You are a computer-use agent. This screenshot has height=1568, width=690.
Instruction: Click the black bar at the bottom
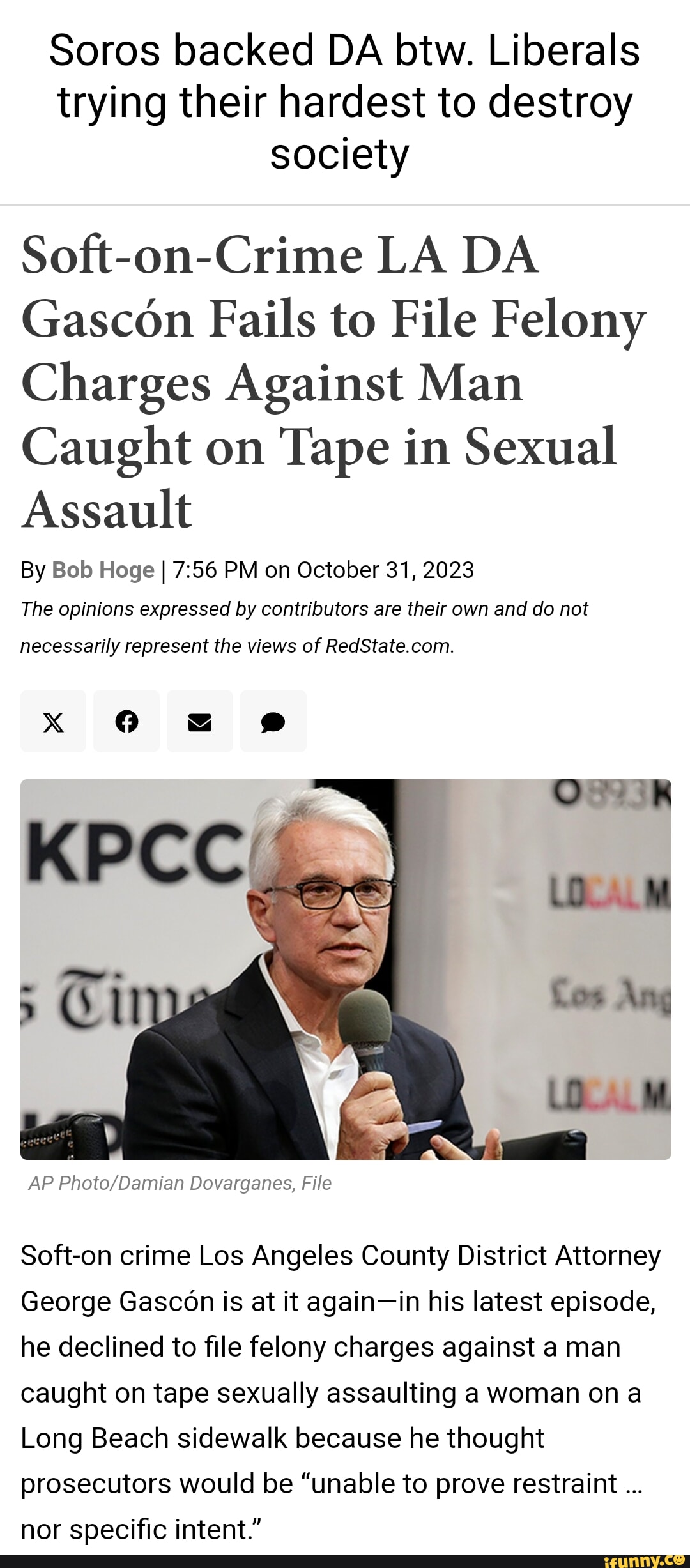pyautogui.click(x=300, y=1562)
